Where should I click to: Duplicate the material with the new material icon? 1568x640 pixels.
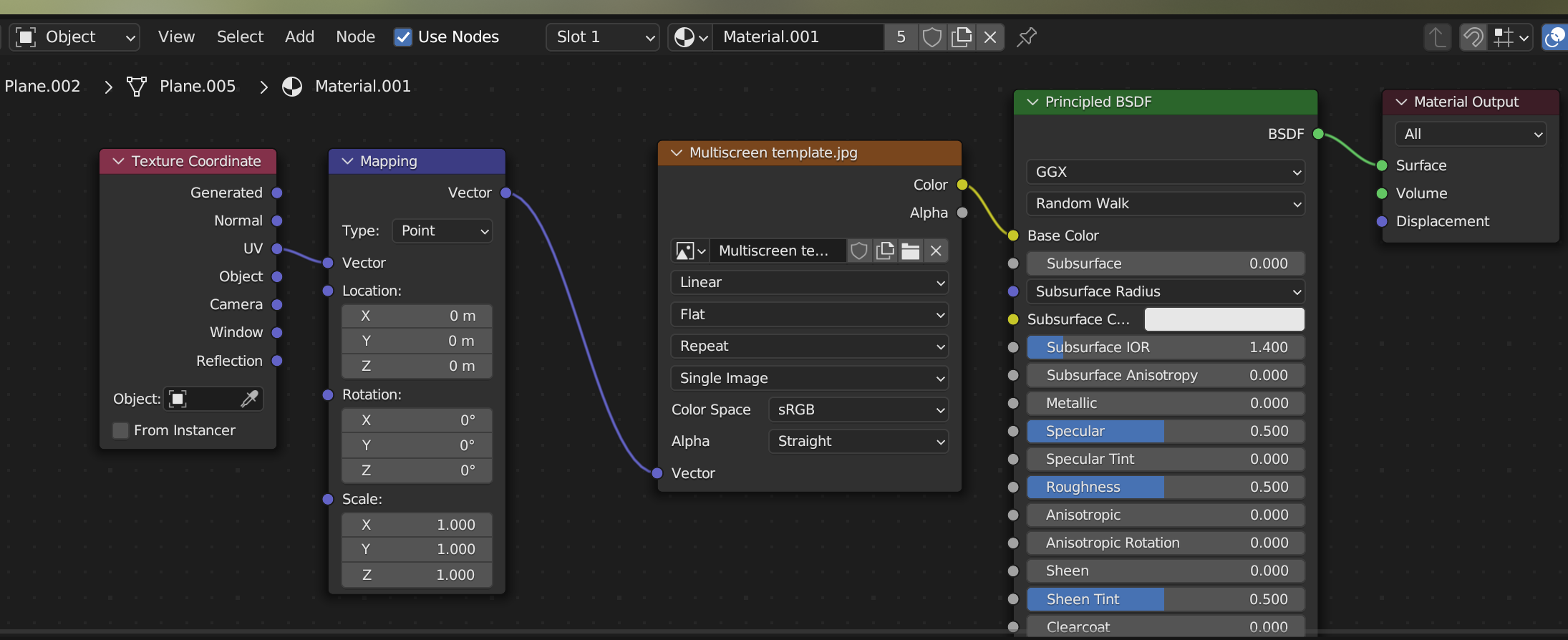tap(961, 37)
